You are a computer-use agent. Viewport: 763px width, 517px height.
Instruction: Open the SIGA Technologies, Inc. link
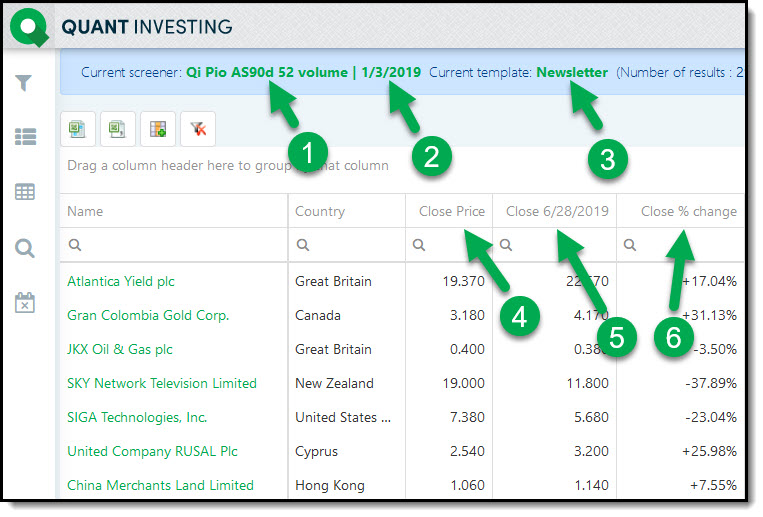click(x=137, y=417)
